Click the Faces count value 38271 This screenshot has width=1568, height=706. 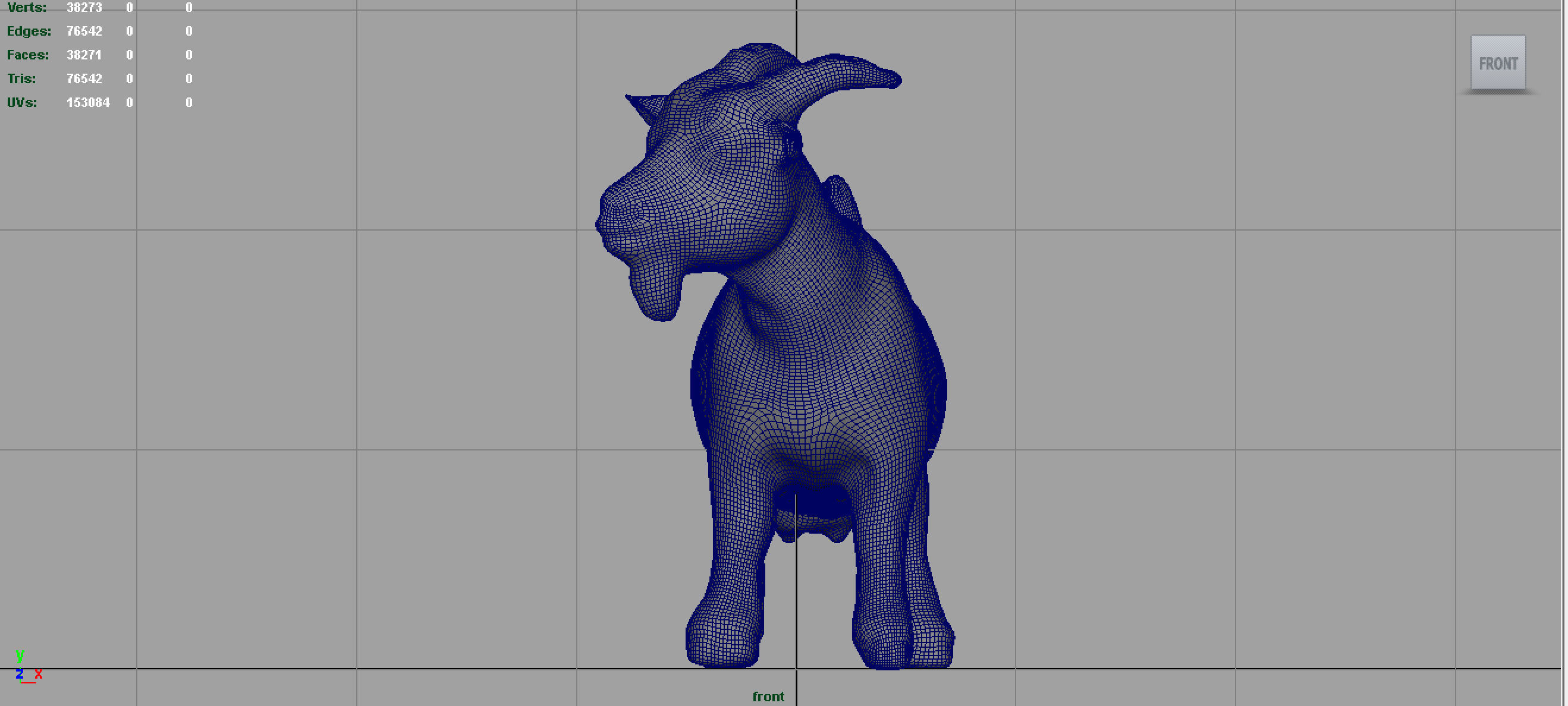84,55
